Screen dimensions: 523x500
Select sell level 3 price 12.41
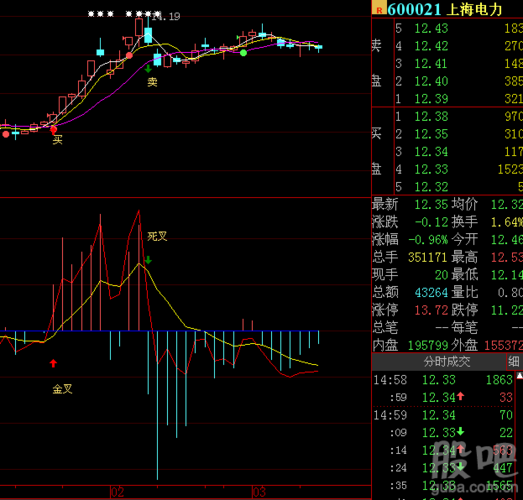click(431, 64)
